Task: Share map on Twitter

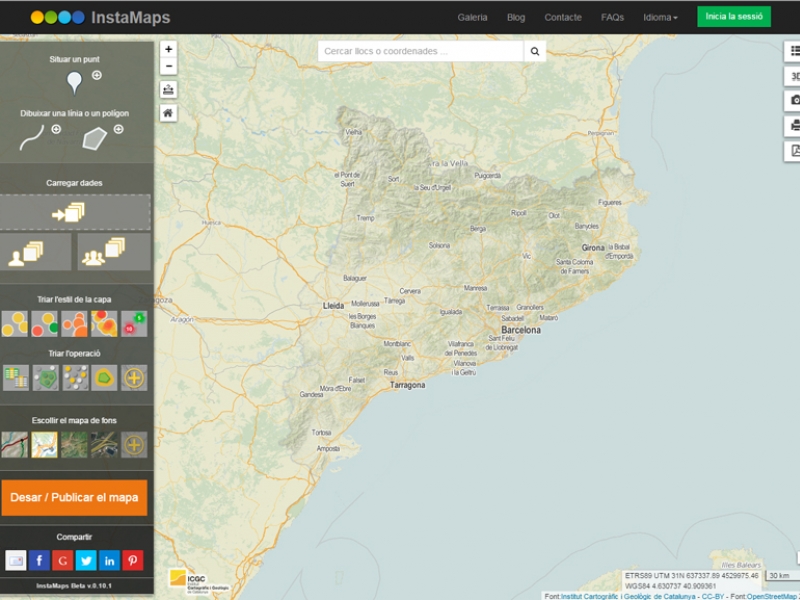Action: [86, 560]
